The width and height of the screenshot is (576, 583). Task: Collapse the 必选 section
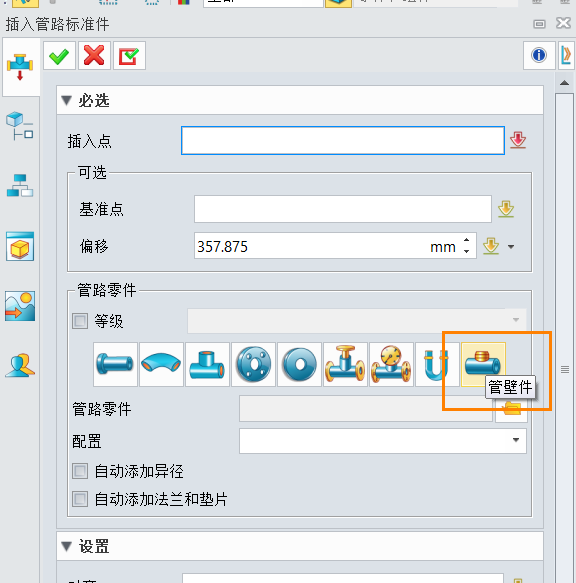67,100
